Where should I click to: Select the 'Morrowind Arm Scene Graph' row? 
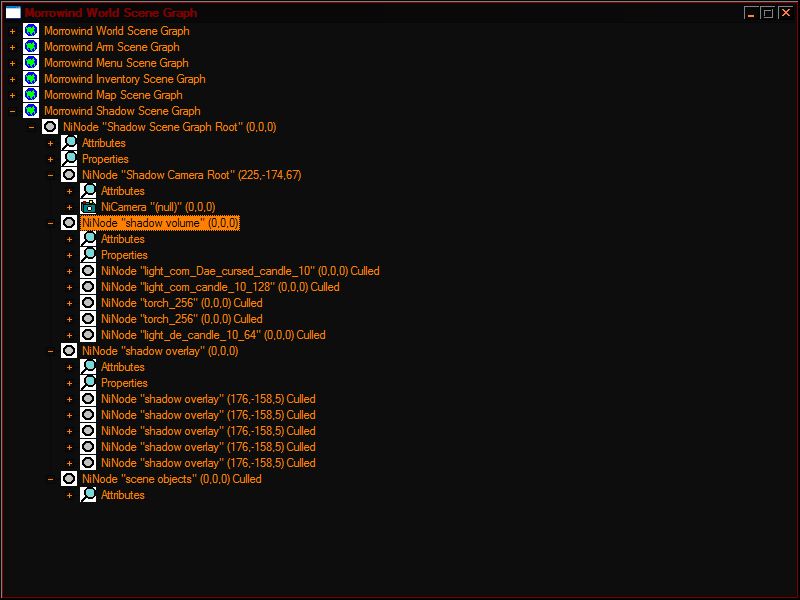click(112, 47)
